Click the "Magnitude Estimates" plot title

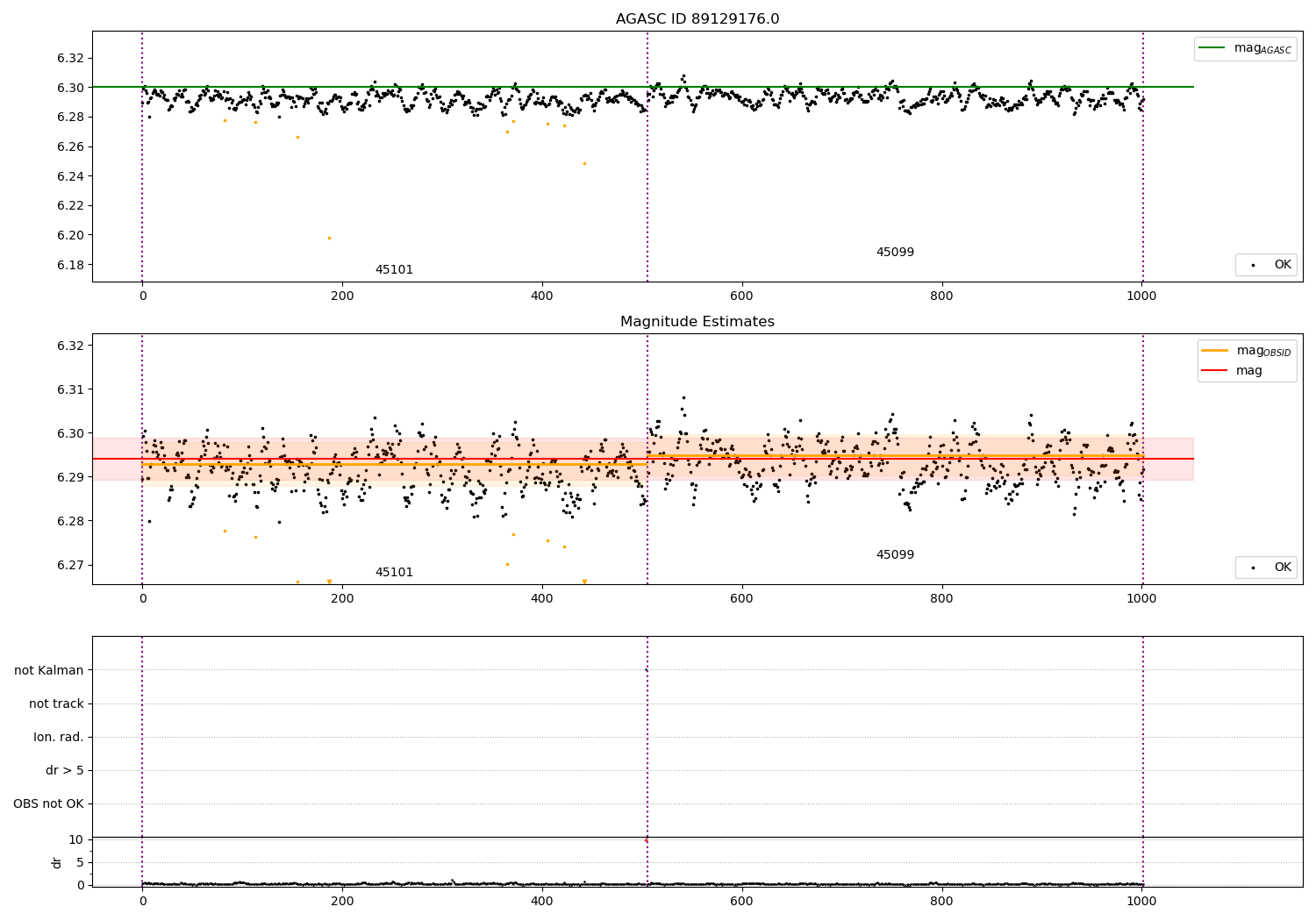click(697, 322)
